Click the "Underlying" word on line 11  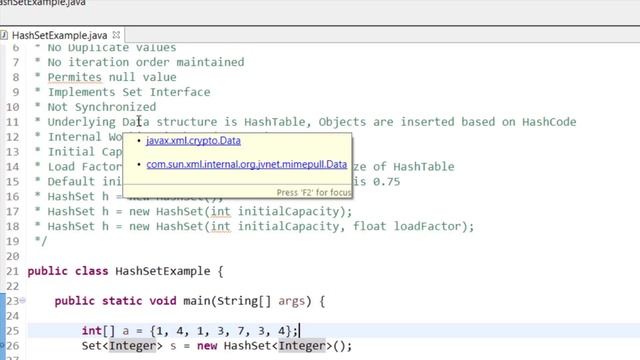[81, 122]
